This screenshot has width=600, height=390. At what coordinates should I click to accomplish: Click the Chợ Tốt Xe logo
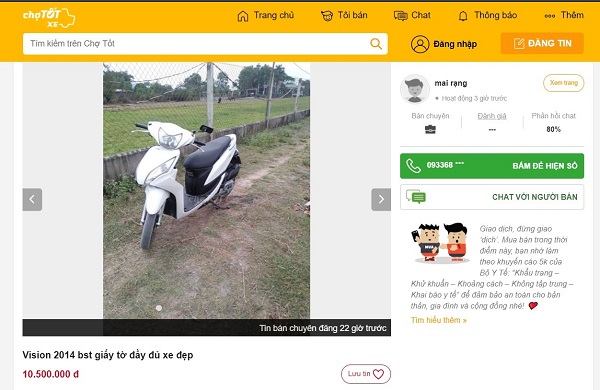click(49, 18)
